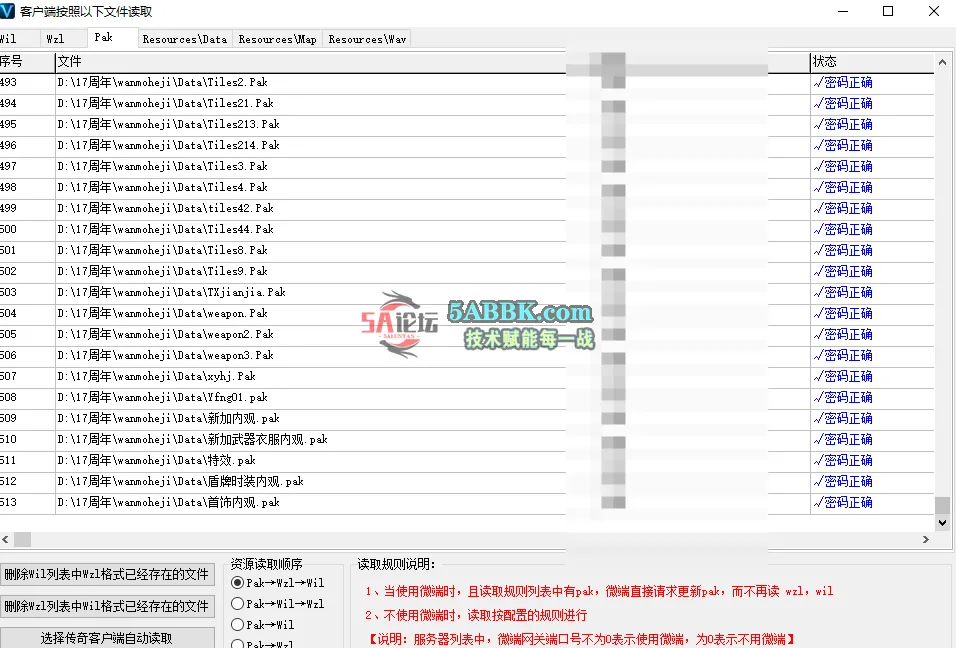
Task: Select row TXjianjia.Pak file path
Action: point(171,293)
